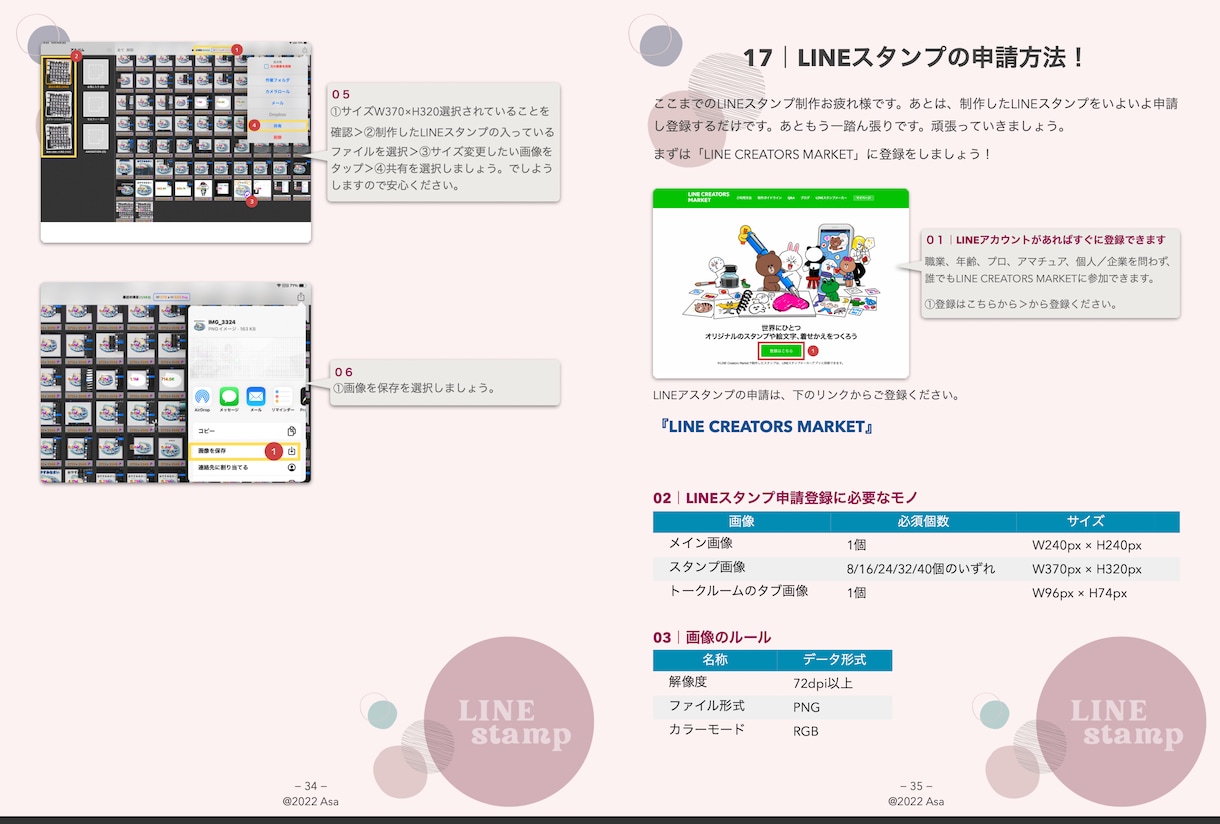This screenshot has height=824, width=1220.
Task: Click the ①画像を保存を選択しましょう。 callout text
Action: (415, 388)
